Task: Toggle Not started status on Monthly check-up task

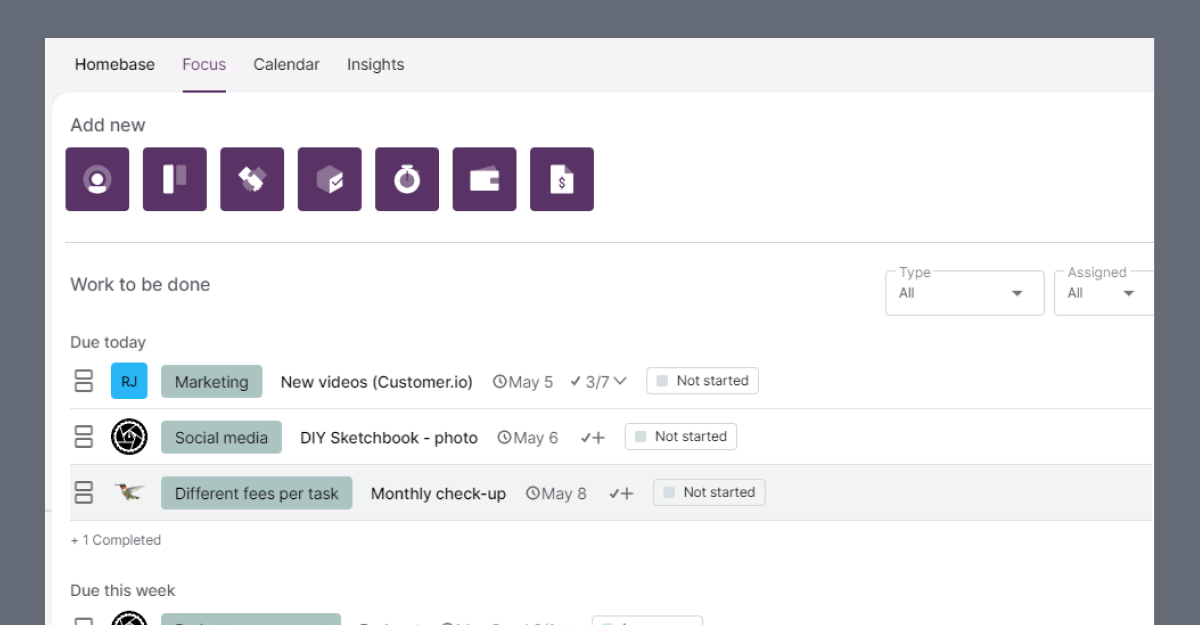Action: (x=709, y=493)
